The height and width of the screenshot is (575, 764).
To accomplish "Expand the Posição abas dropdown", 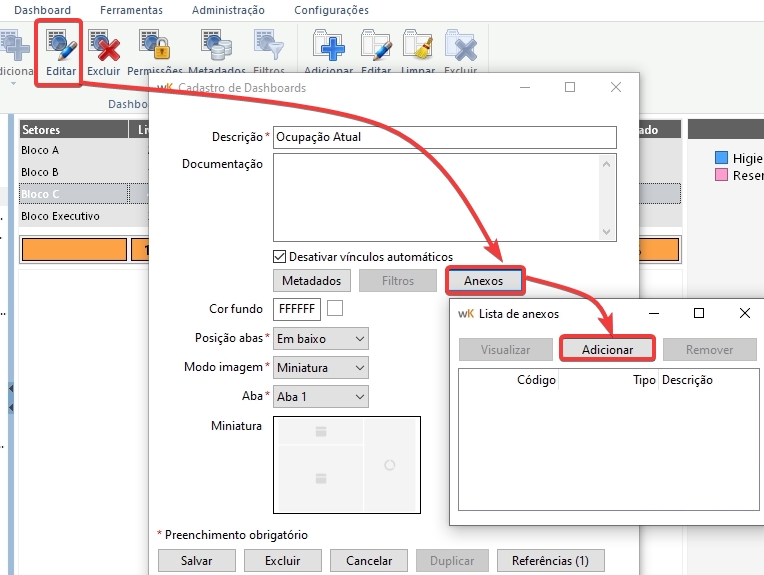I will click(x=321, y=339).
